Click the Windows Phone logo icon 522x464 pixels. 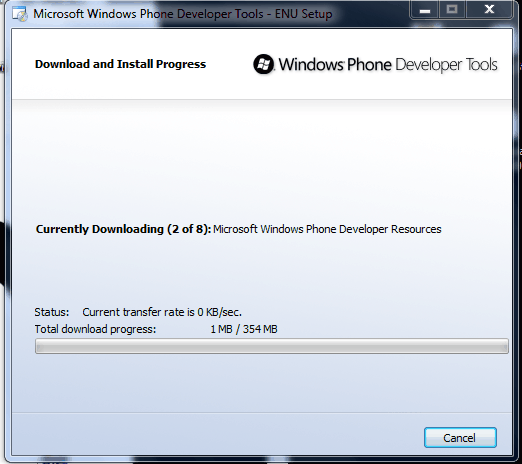pyautogui.click(x=264, y=64)
